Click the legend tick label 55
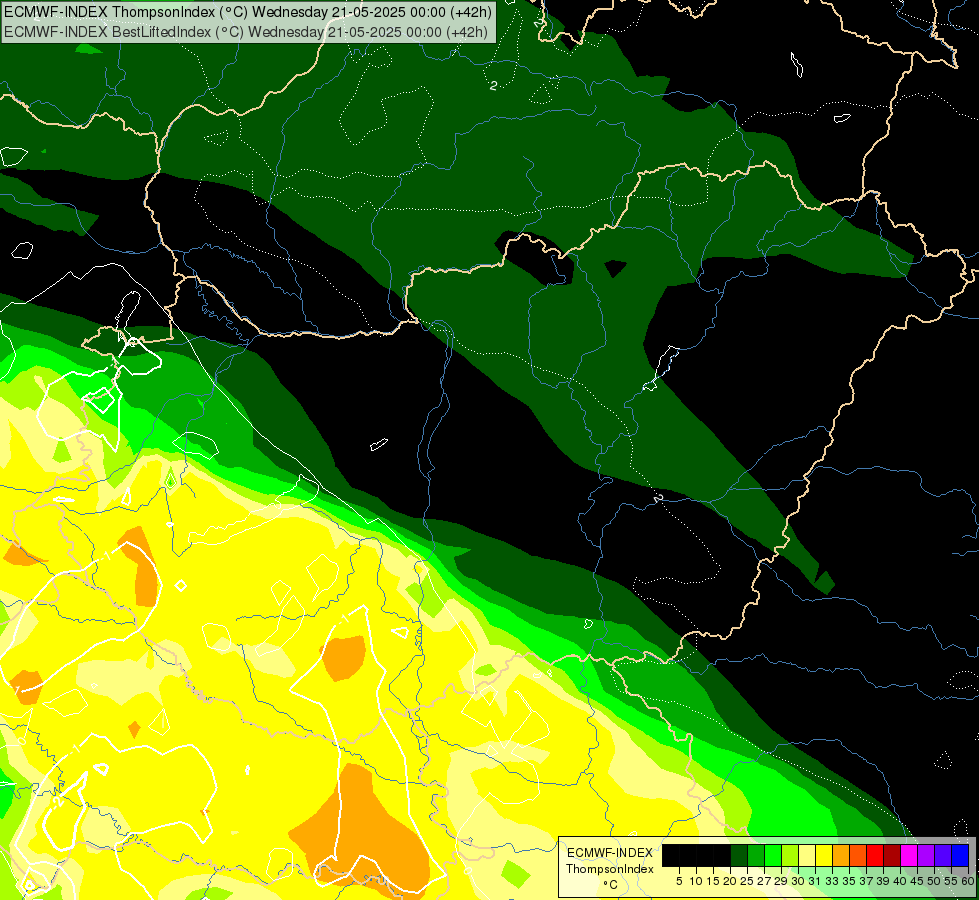This screenshot has height=900, width=979. click(952, 881)
